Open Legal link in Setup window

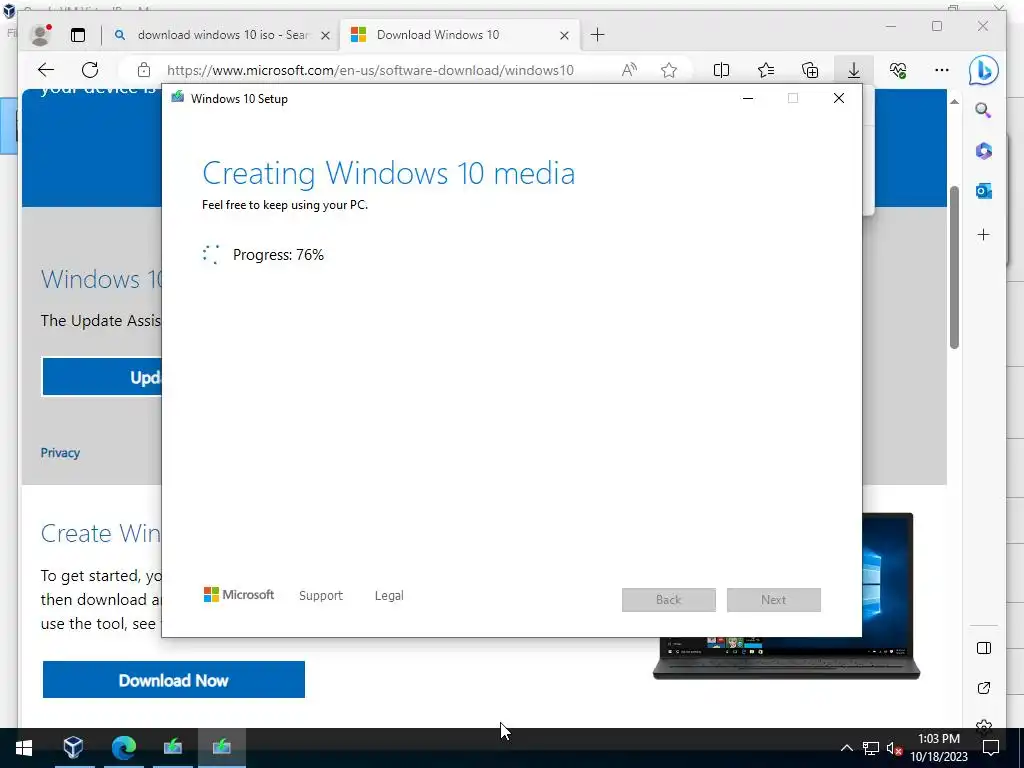[389, 596]
